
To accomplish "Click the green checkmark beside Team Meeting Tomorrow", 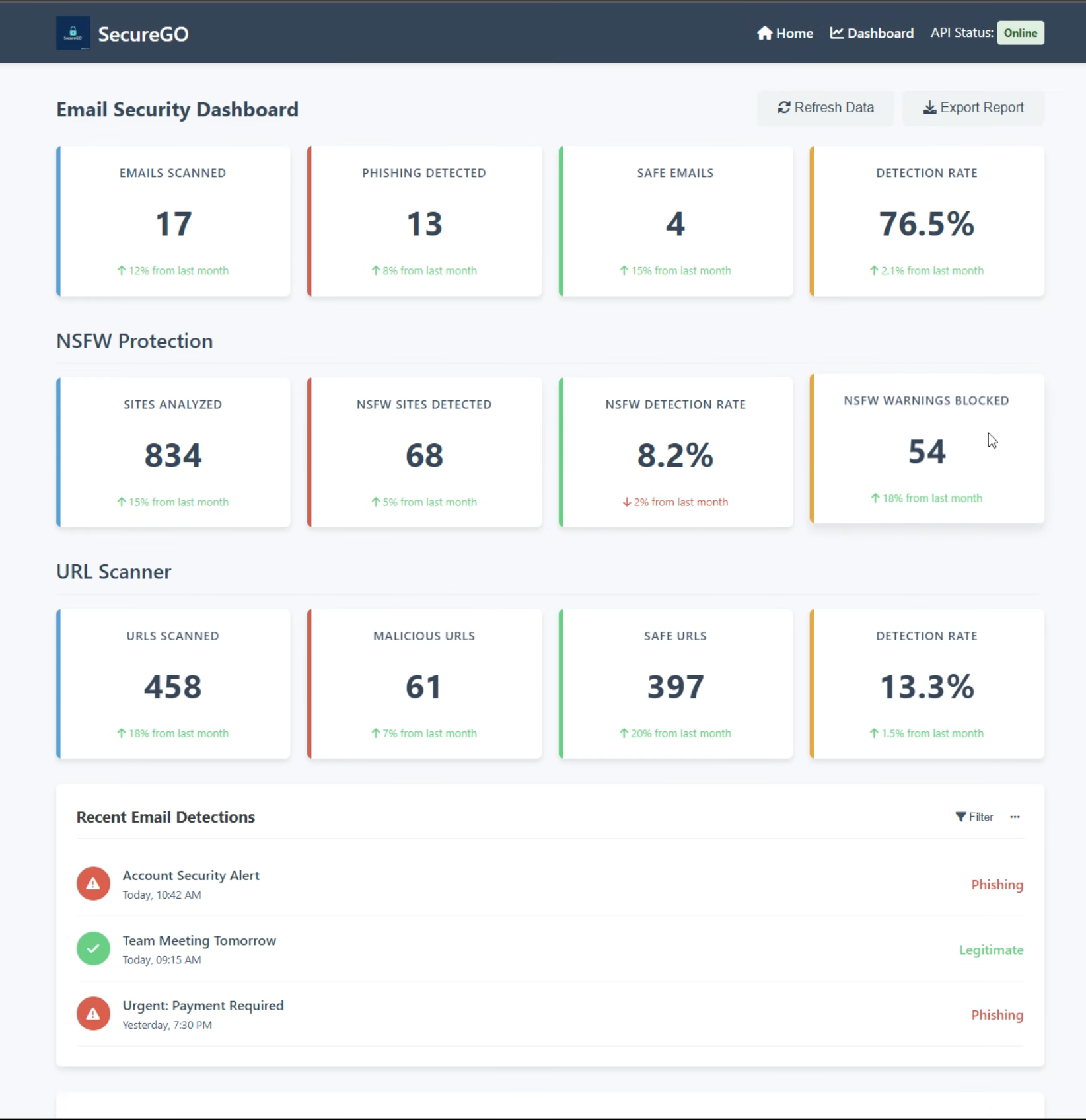I will 93,949.
